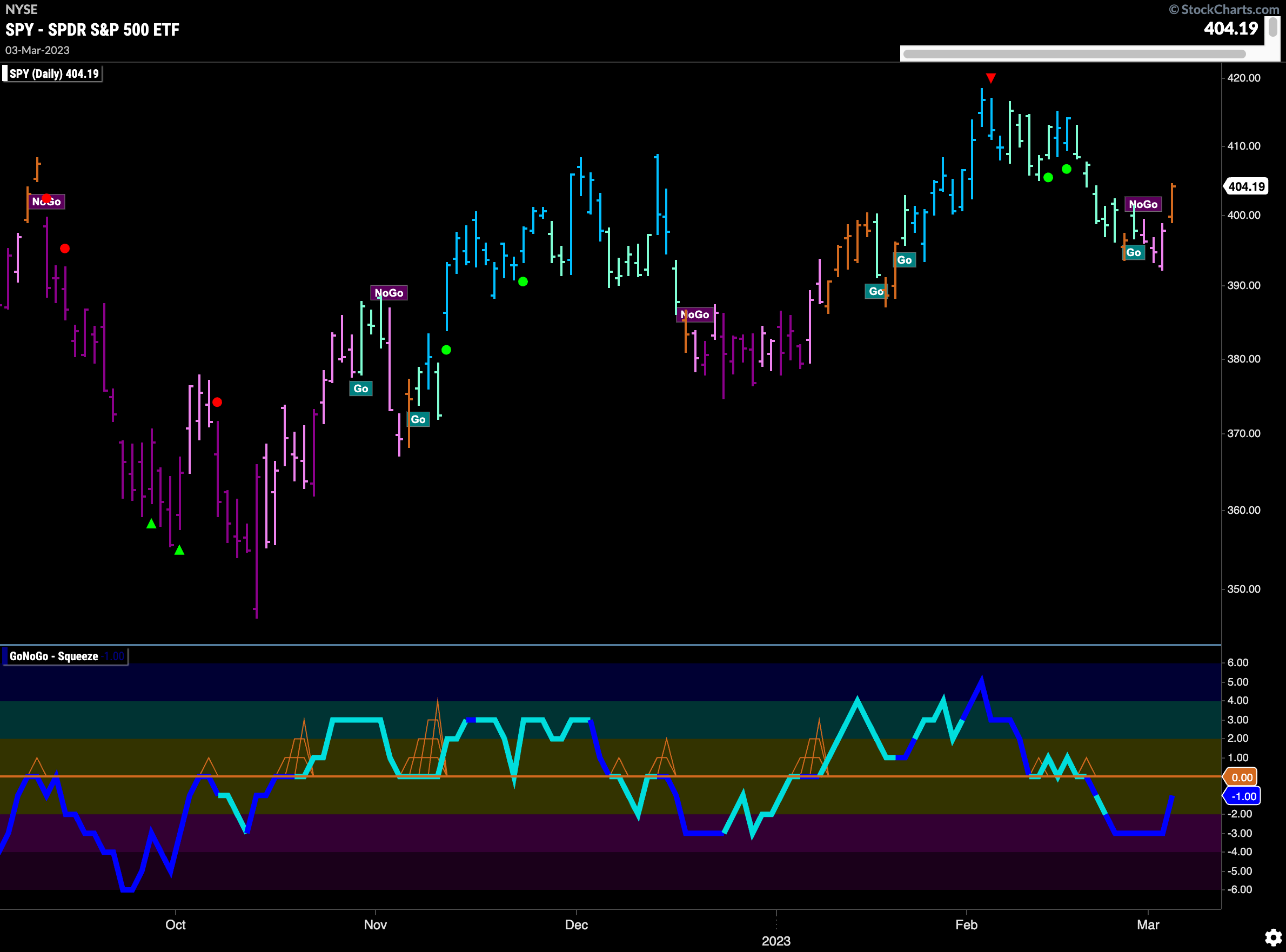Click the 420.00 price axis label

tap(1243, 78)
